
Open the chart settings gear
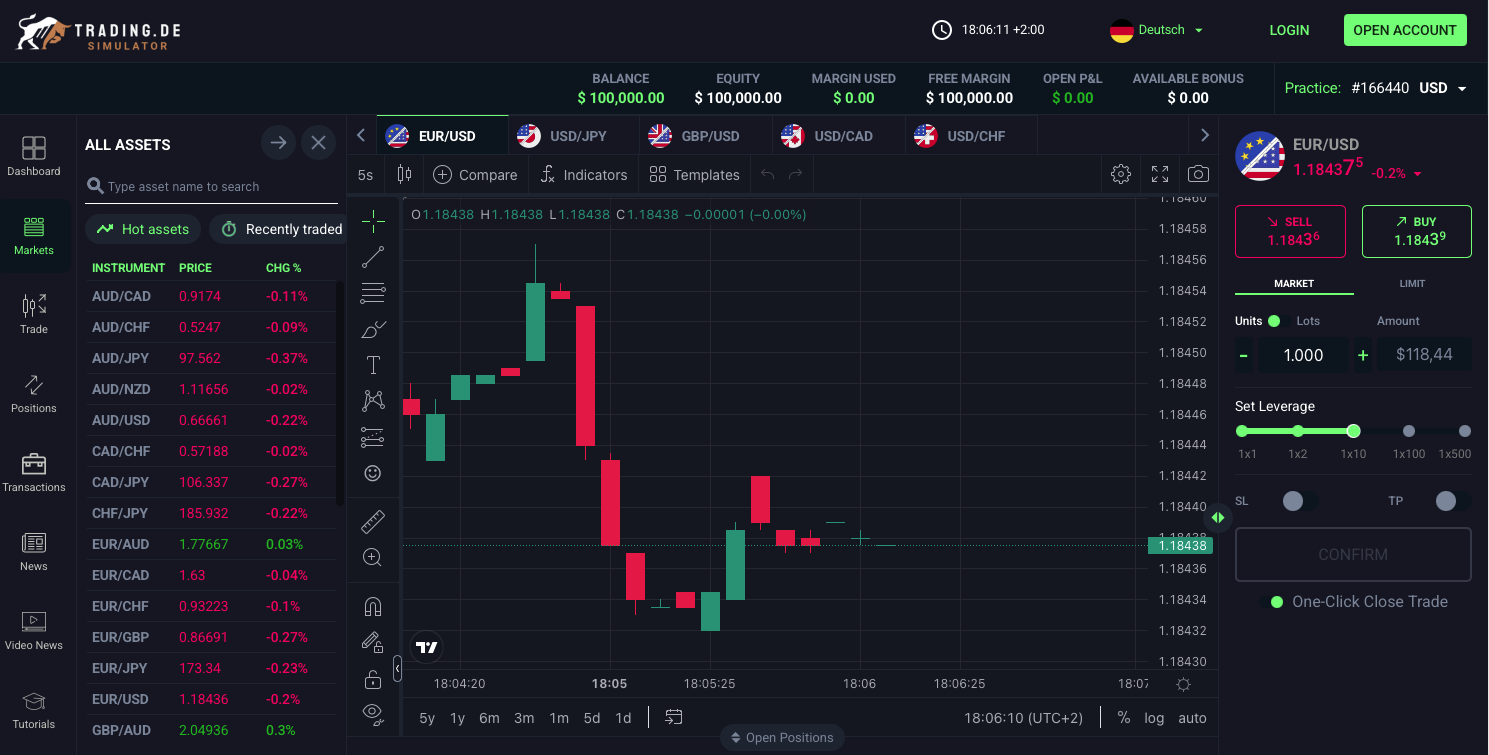click(1120, 174)
